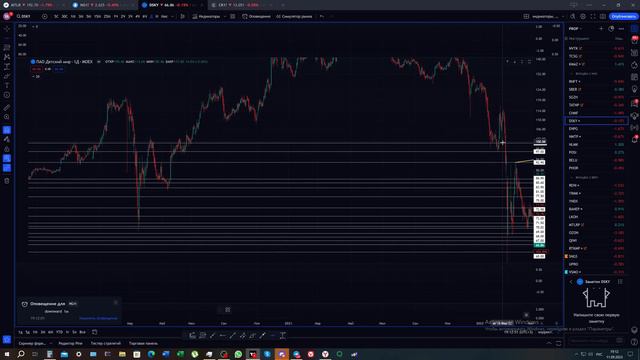This screenshot has width=640, height=360.
Task: Open the Тестер стратегий tab
Action: [106, 343]
